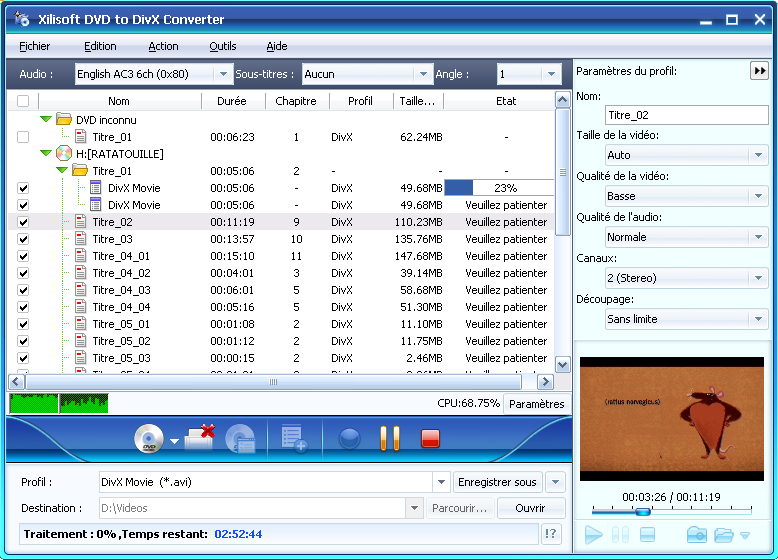The image size is (778, 560).
Task: Click the 23% conversion progress bar
Action: (x=499, y=187)
